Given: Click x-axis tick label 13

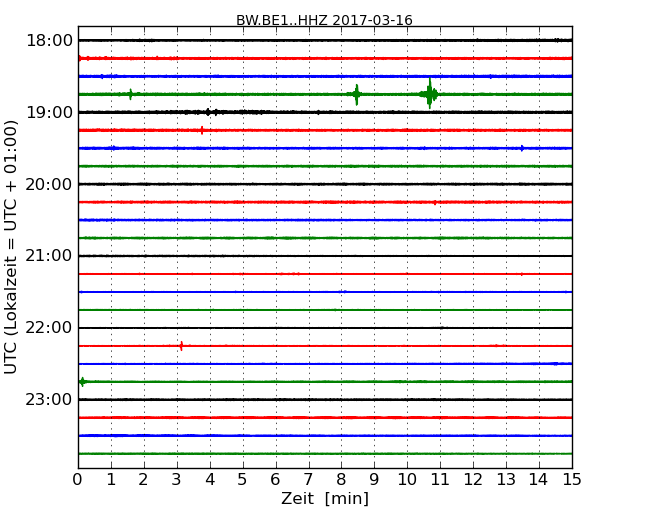Looking at the screenshot, I should 506,480.
